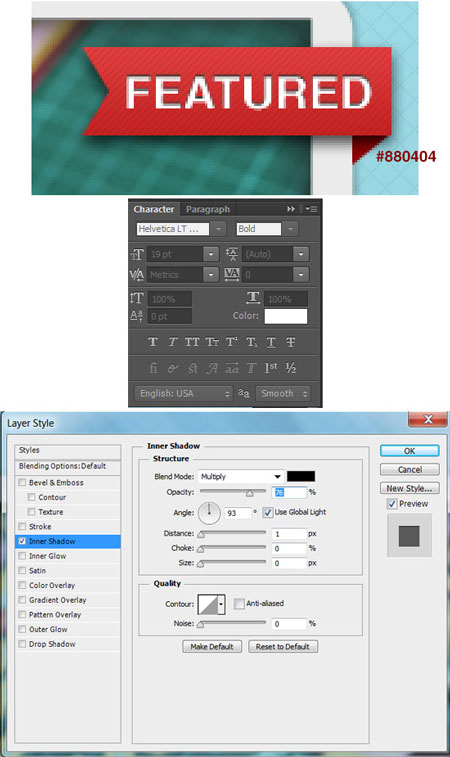Enable Gradient Overlay checkbox
This screenshot has width=450, height=757.
(22, 600)
